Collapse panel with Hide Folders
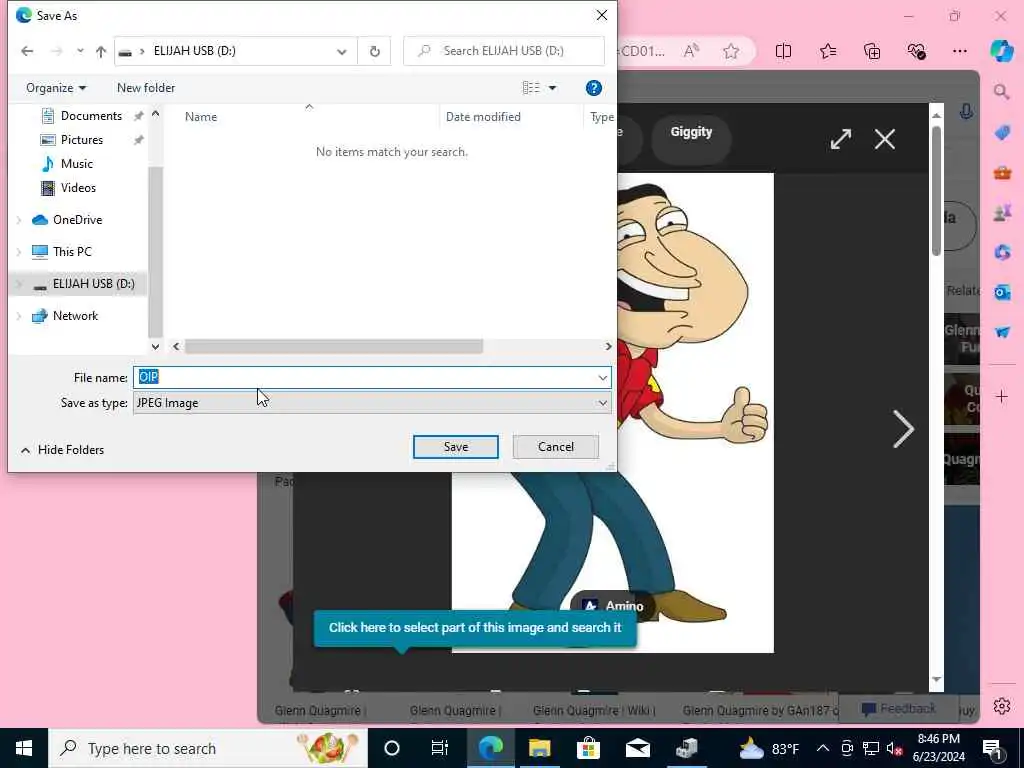 click(x=63, y=450)
